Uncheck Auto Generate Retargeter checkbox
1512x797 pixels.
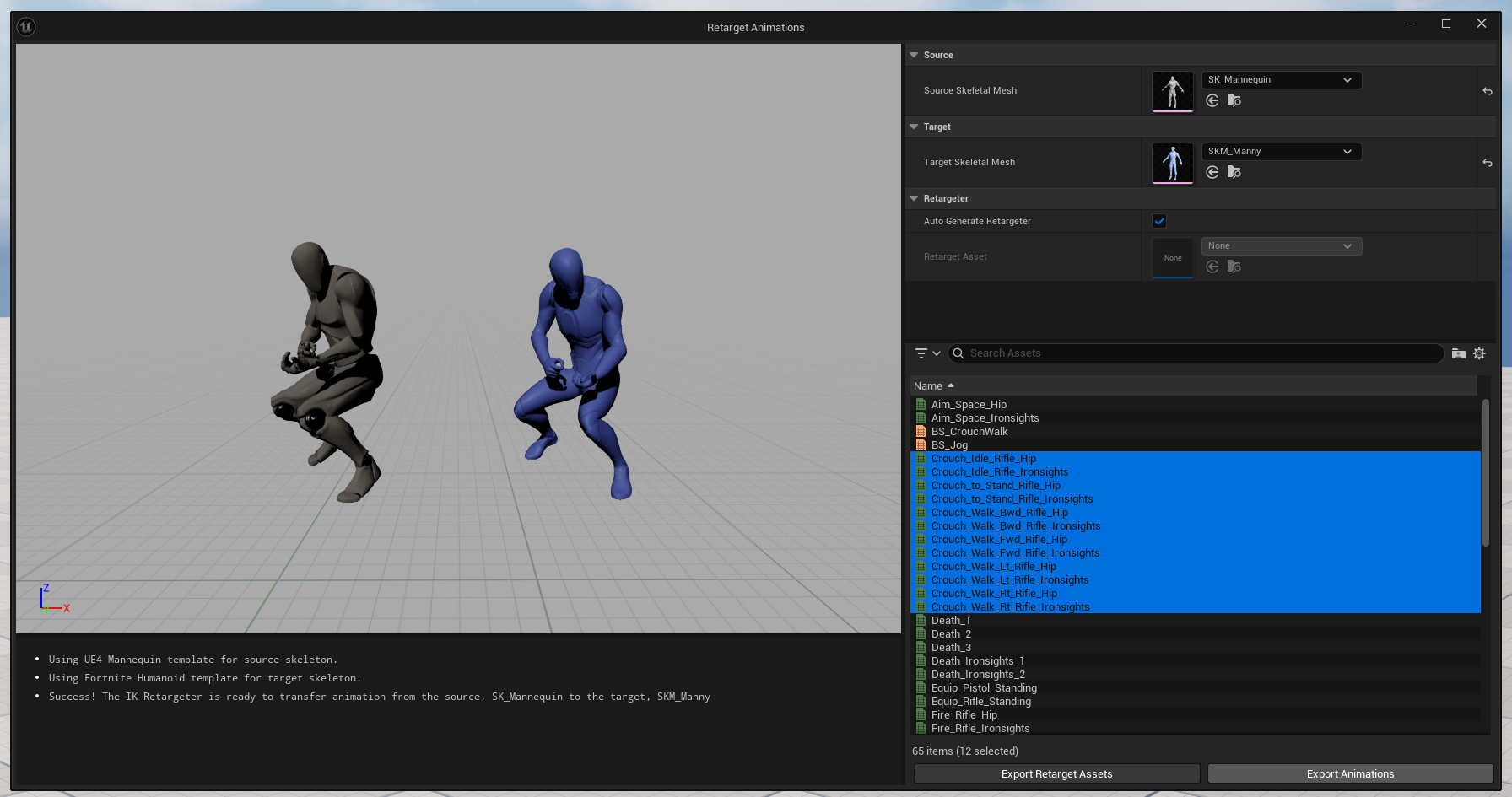tap(1159, 221)
